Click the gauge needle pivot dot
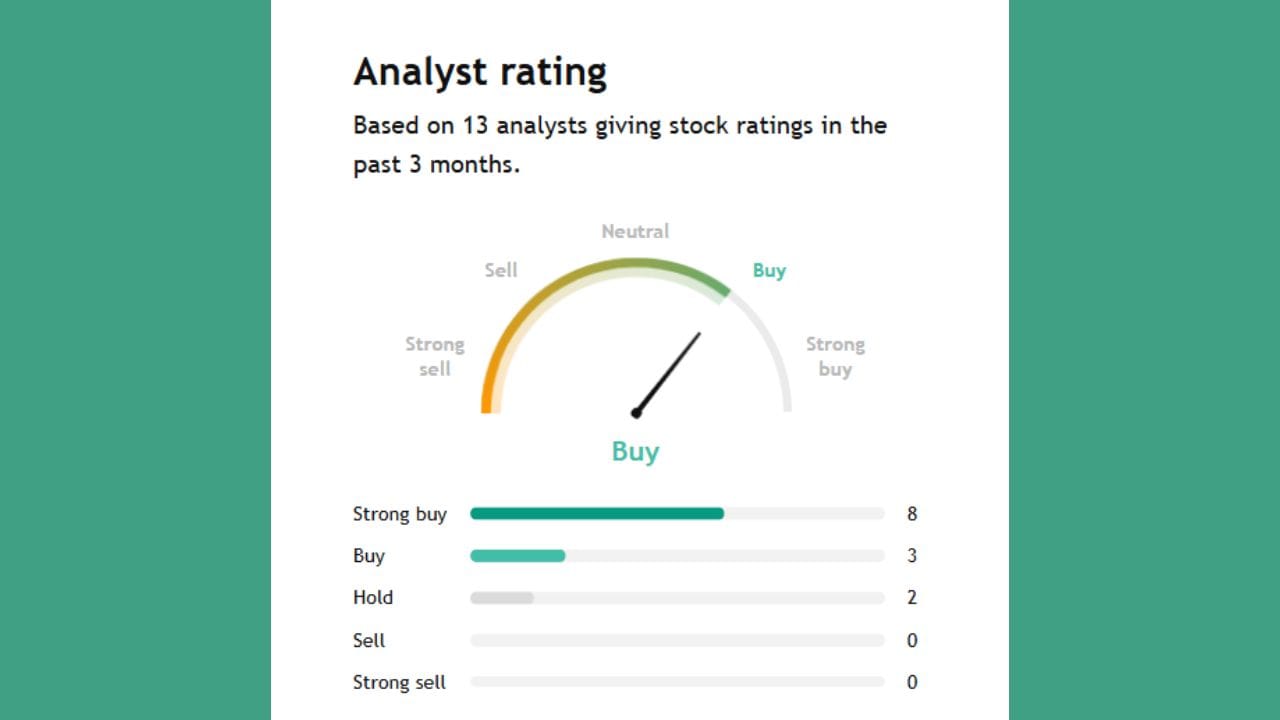Screen dimensions: 1280x720 [636, 412]
